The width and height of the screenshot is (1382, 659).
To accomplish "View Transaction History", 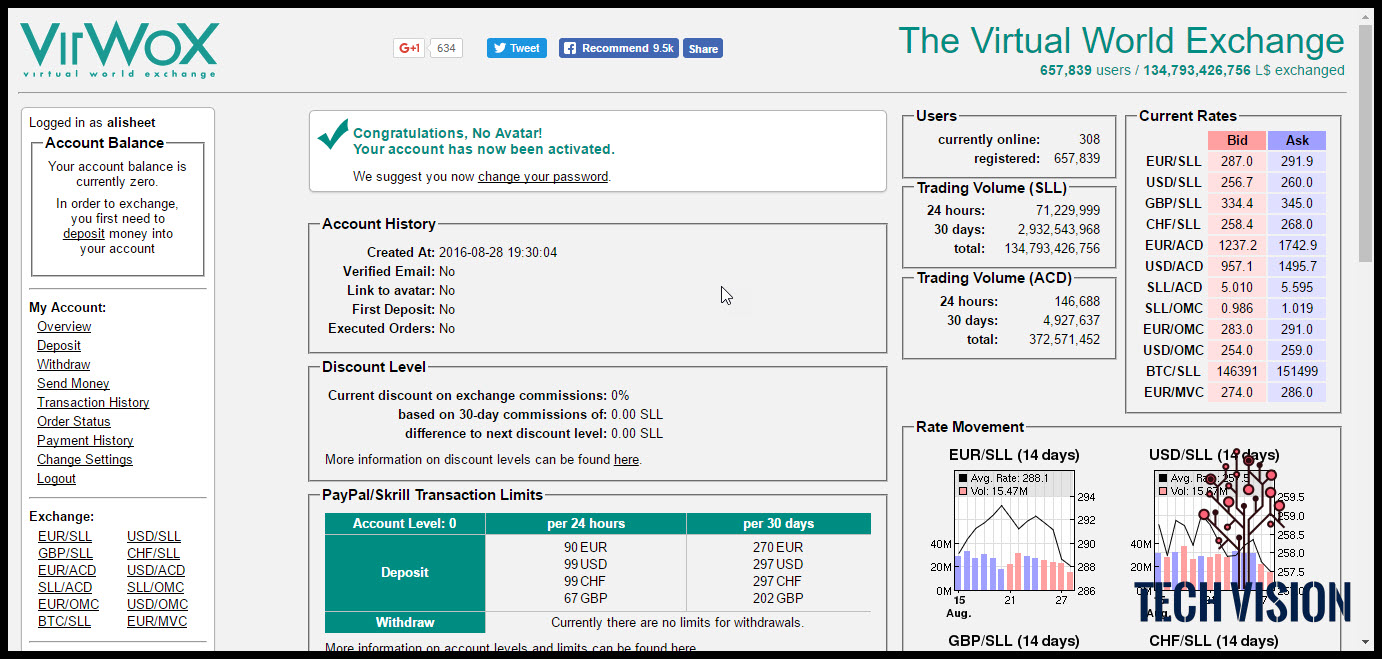I will [x=93, y=403].
